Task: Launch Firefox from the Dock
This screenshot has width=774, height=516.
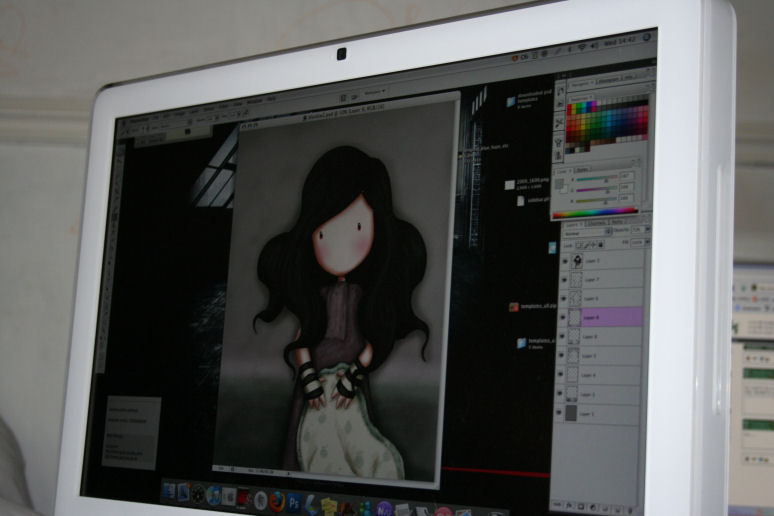Action: coord(277,500)
